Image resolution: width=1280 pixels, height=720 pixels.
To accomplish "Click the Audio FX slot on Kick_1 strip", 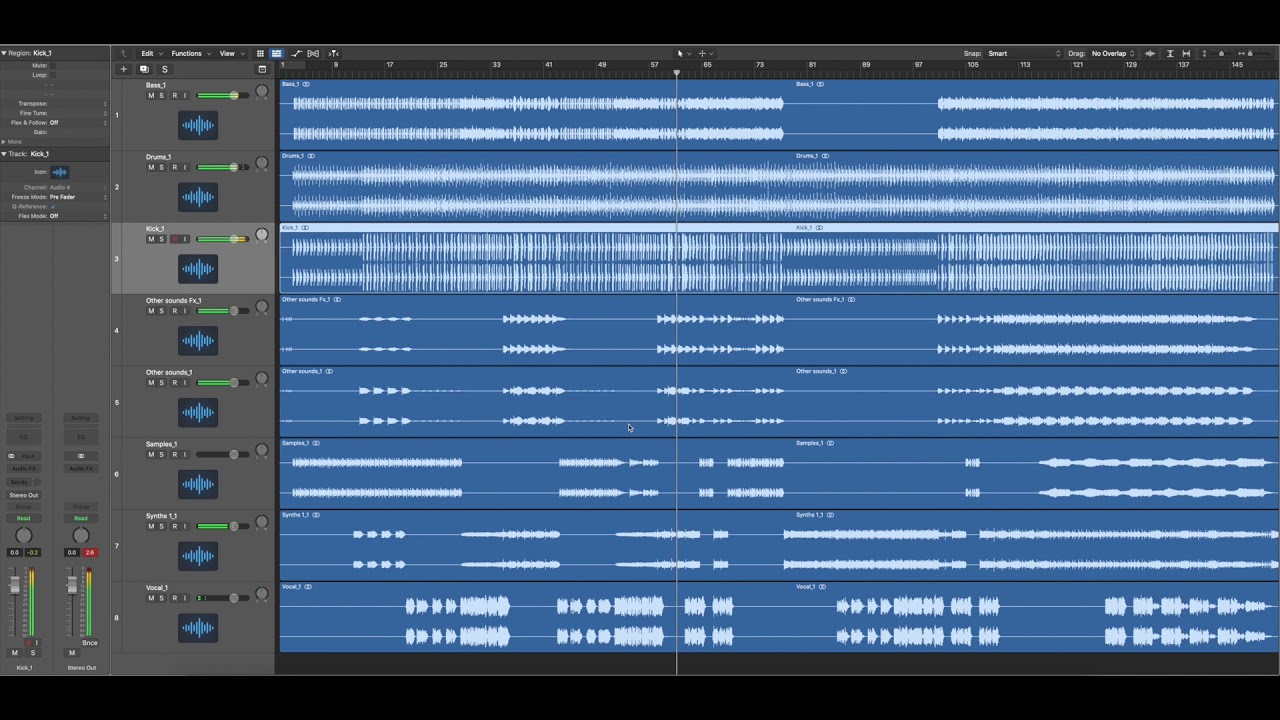I will [24, 468].
